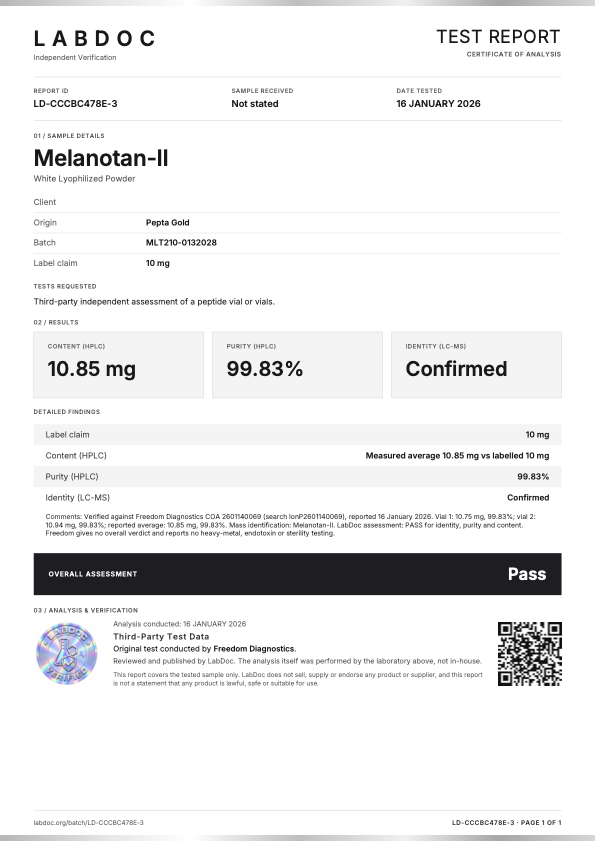The image size is (595, 841).
Task: Click the Third-Party Test Data heading
Action: tap(161, 636)
